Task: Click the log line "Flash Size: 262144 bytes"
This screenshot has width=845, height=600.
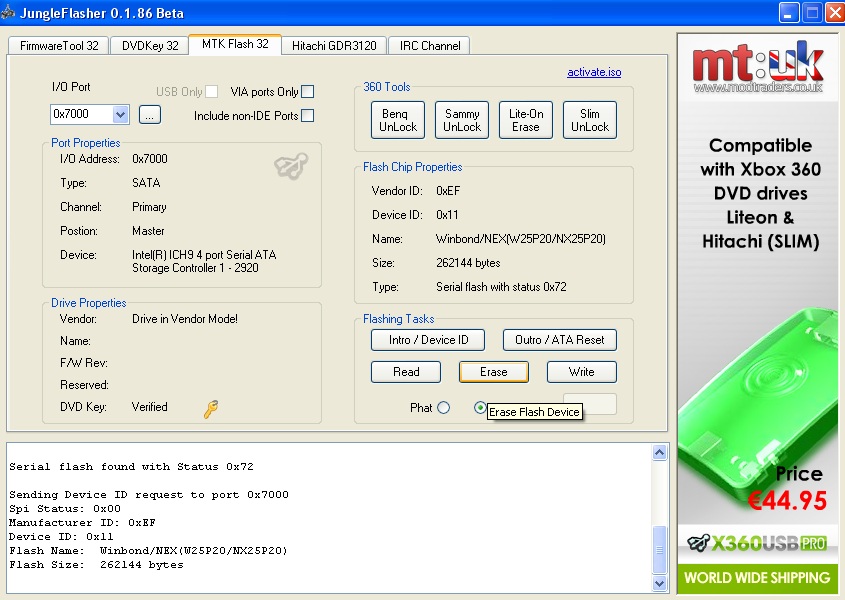Action: tap(96, 565)
